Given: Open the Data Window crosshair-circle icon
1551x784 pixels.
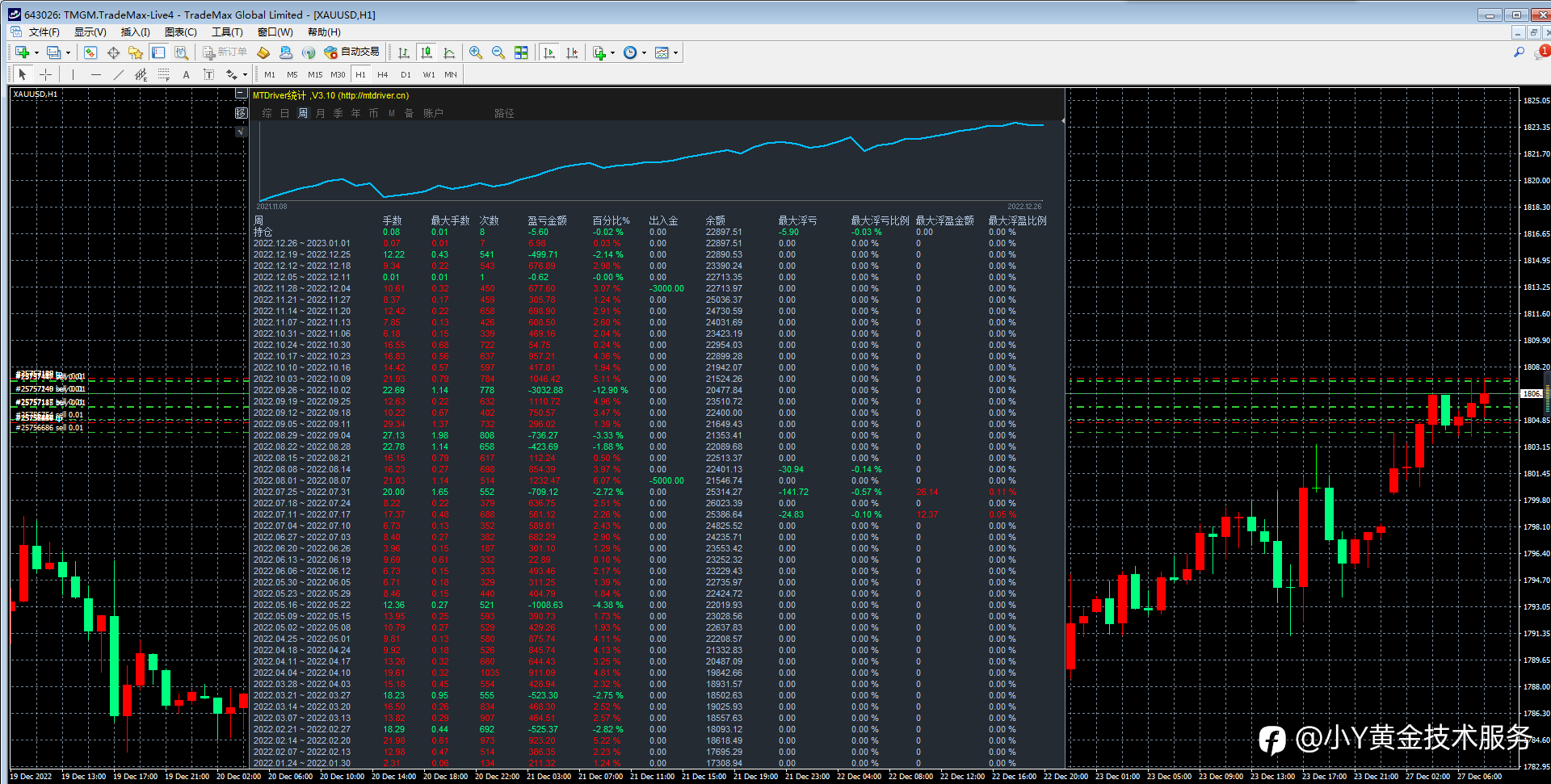Looking at the screenshot, I should pyautogui.click(x=113, y=52).
